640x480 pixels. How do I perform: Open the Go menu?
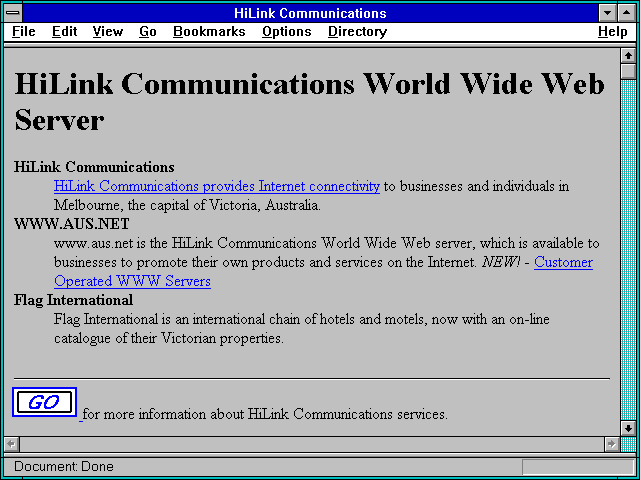tap(148, 32)
